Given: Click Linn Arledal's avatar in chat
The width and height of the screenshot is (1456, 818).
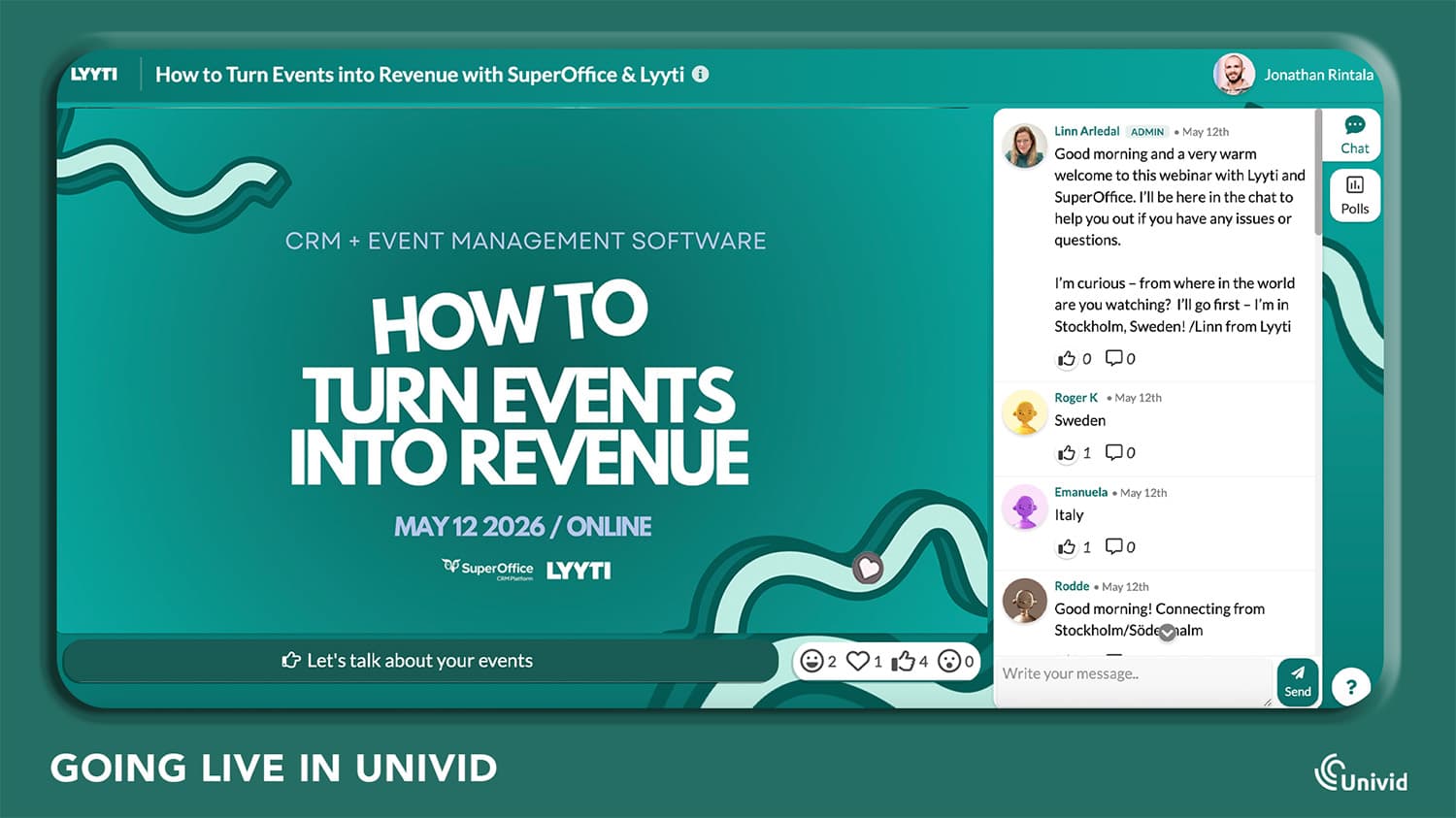Looking at the screenshot, I should click(x=1024, y=146).
